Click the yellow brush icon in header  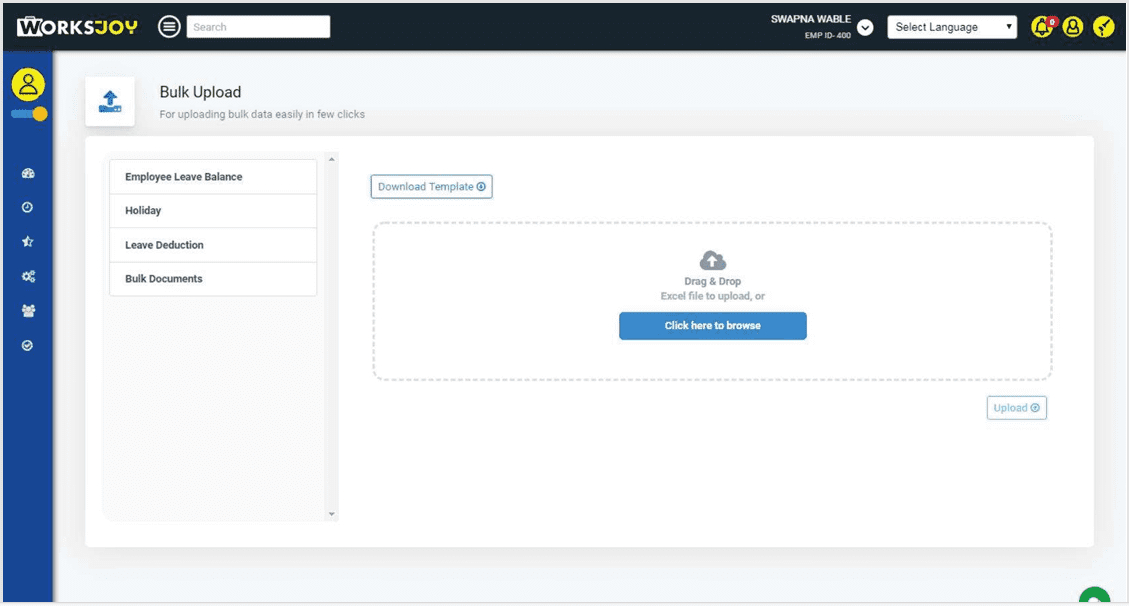(1103, 27)
